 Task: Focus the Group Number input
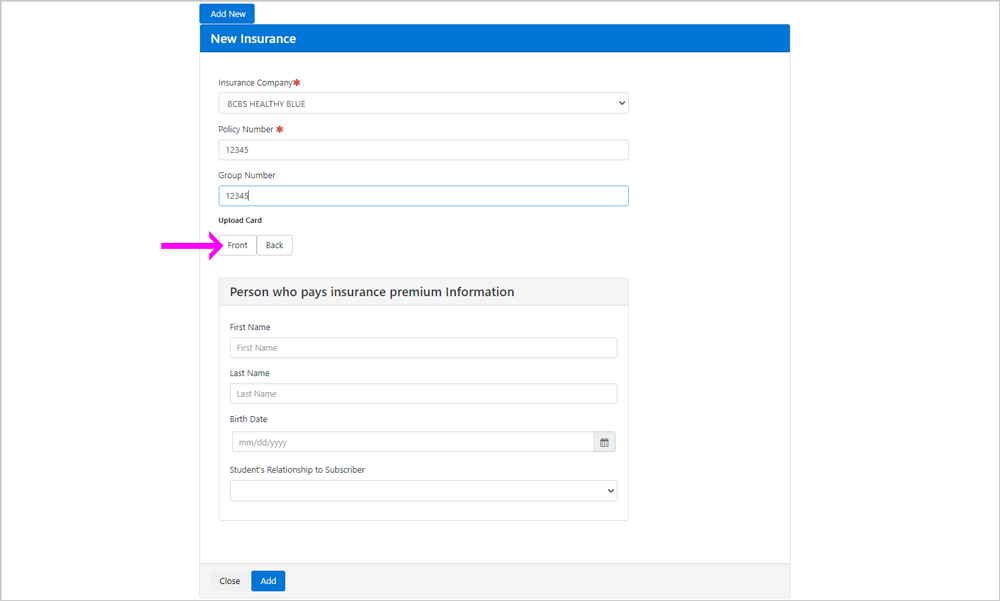pyautogui.click(x=423, y=196)
